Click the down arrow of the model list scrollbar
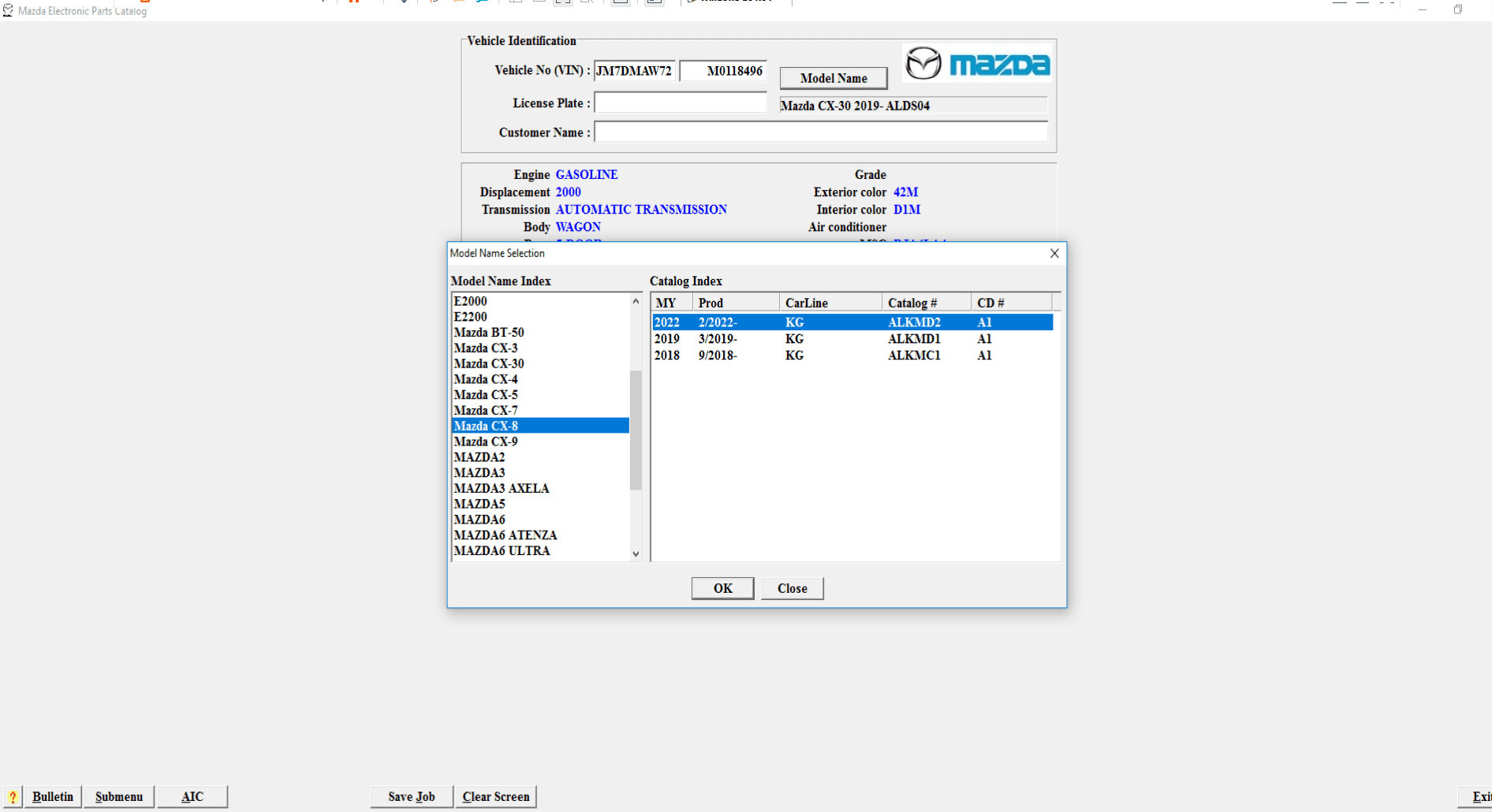Screen dimensions: 1492x812 [x=636, y=553]
